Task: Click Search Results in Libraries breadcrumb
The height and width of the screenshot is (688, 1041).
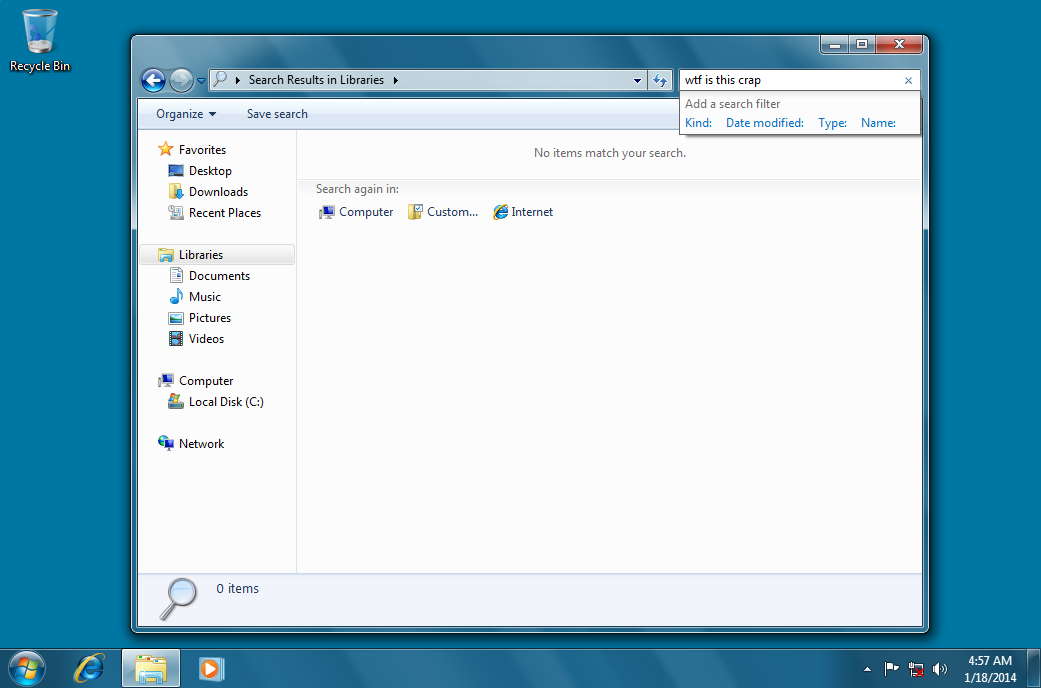Action: click(x=316, y=80)
